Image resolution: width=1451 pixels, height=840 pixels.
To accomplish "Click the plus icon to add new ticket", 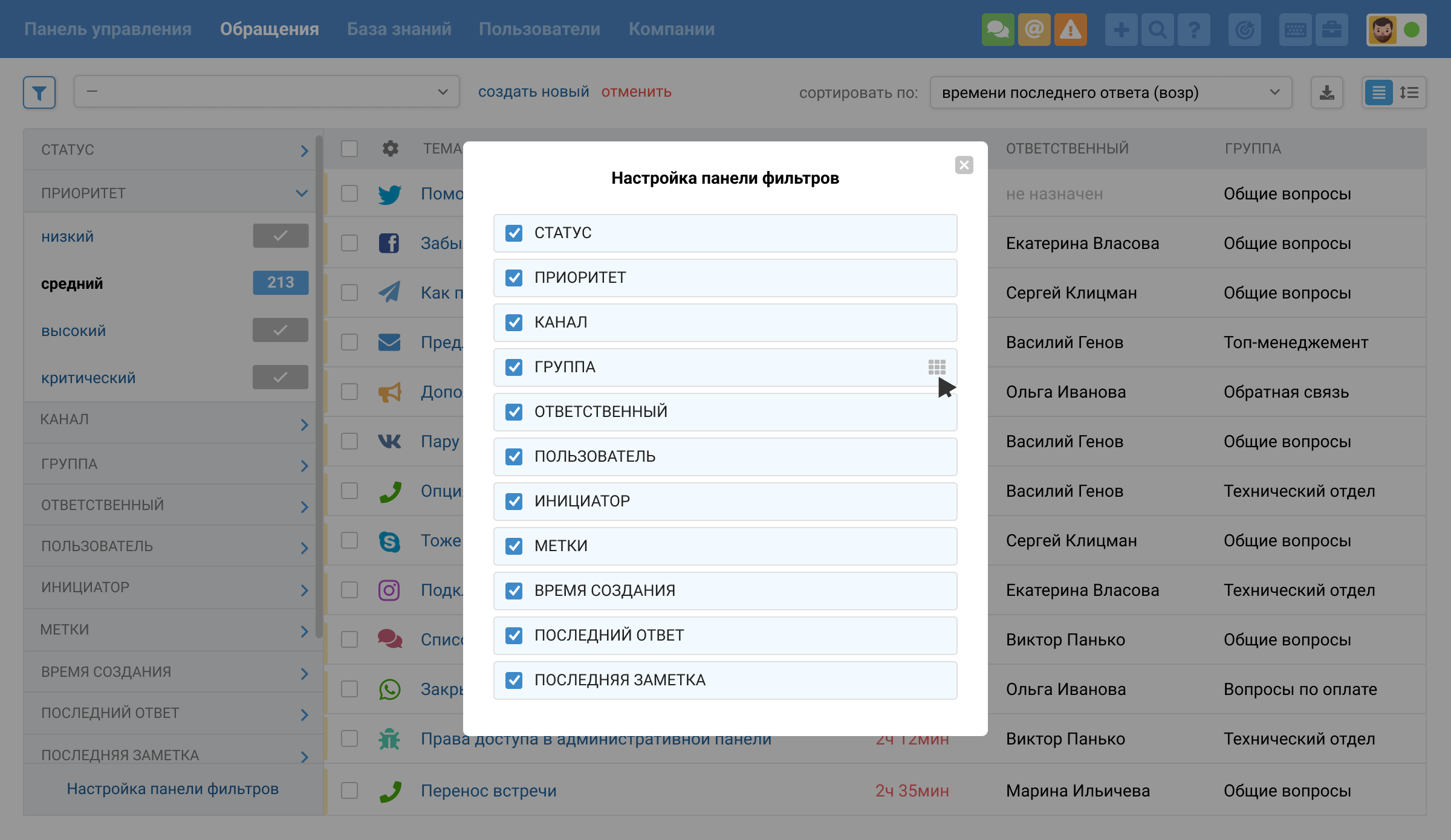I will click(1121, 30).
